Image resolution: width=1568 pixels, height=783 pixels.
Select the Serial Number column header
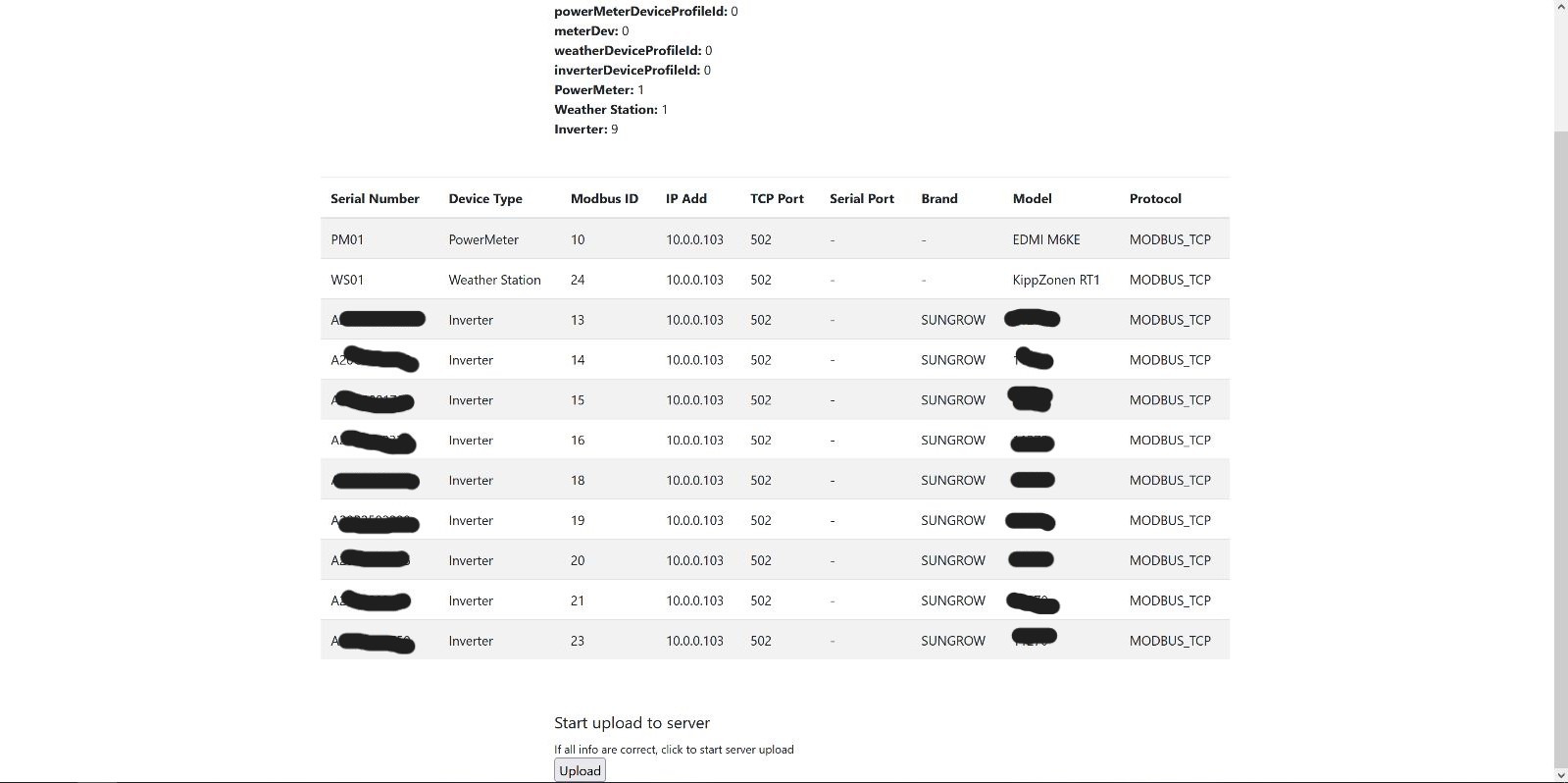coord(375,198)
